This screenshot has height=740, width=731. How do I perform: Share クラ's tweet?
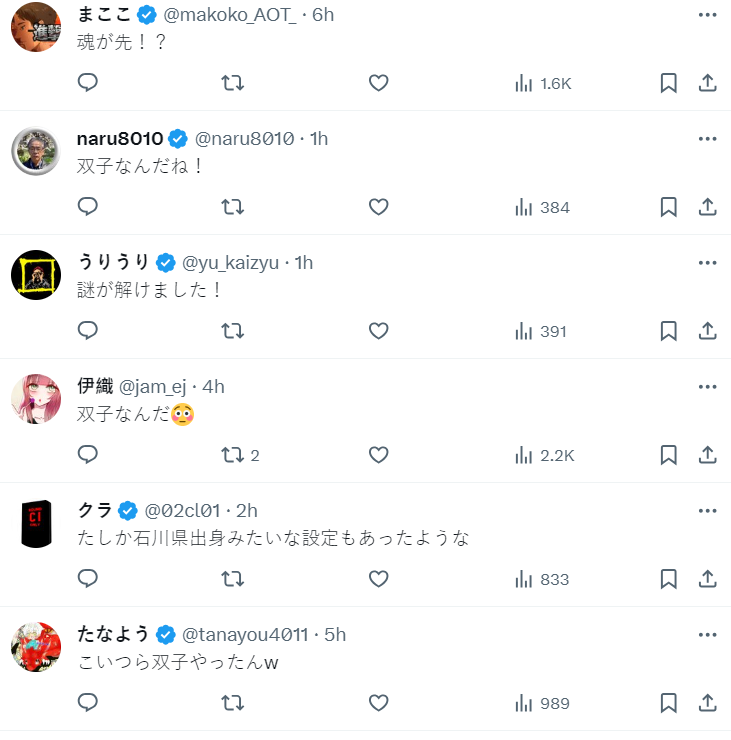click(707, 579)
